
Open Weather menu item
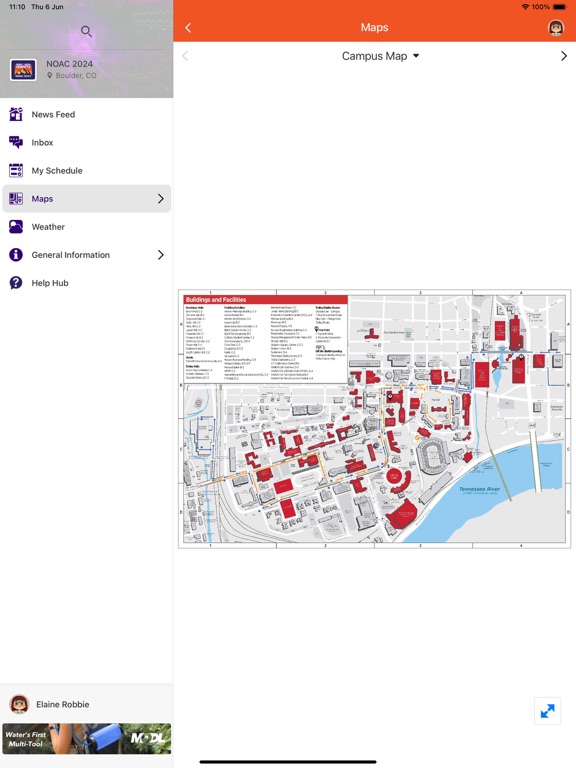pos(87,227)
